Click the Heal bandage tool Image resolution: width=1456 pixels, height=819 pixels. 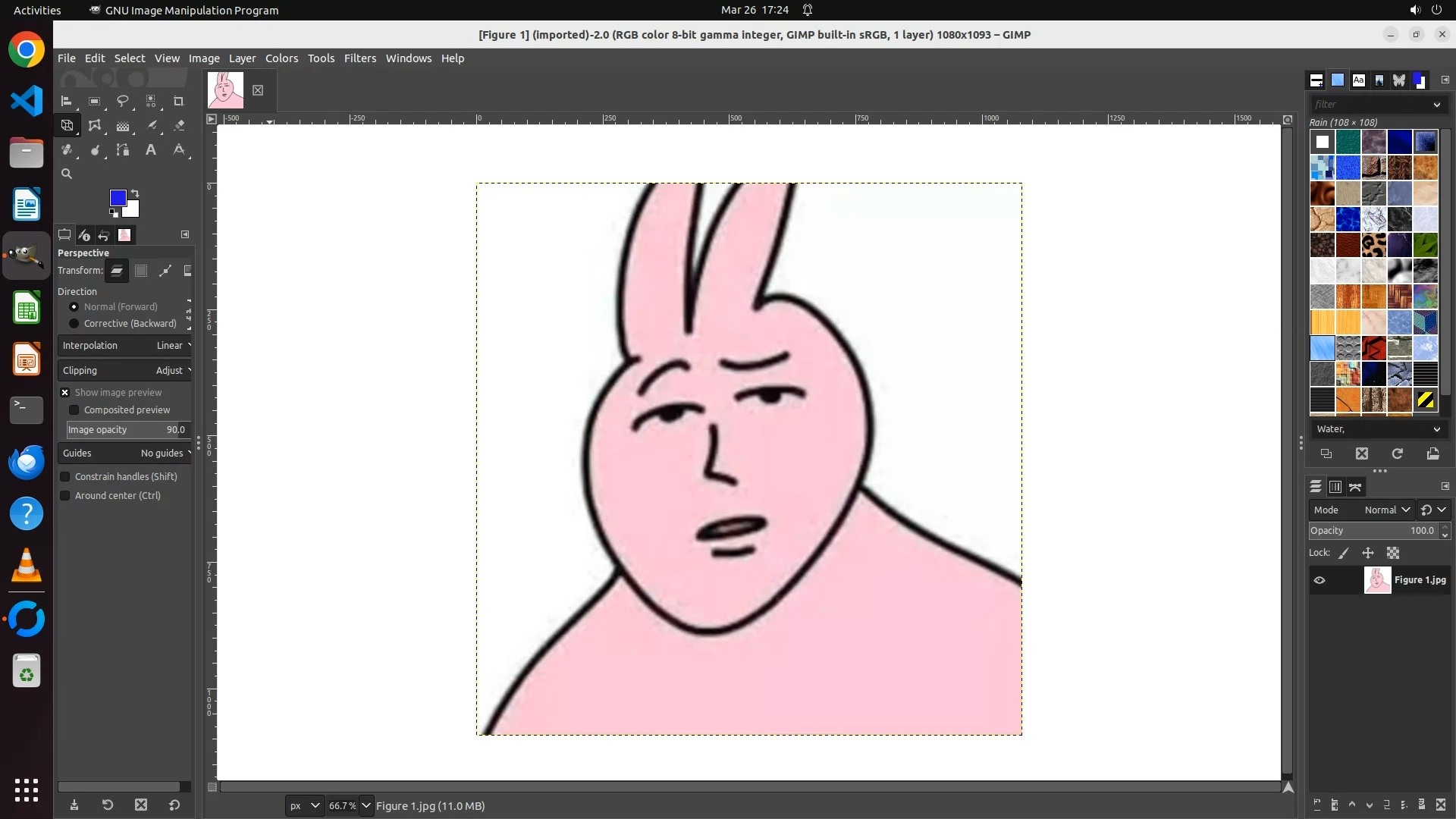67,150
